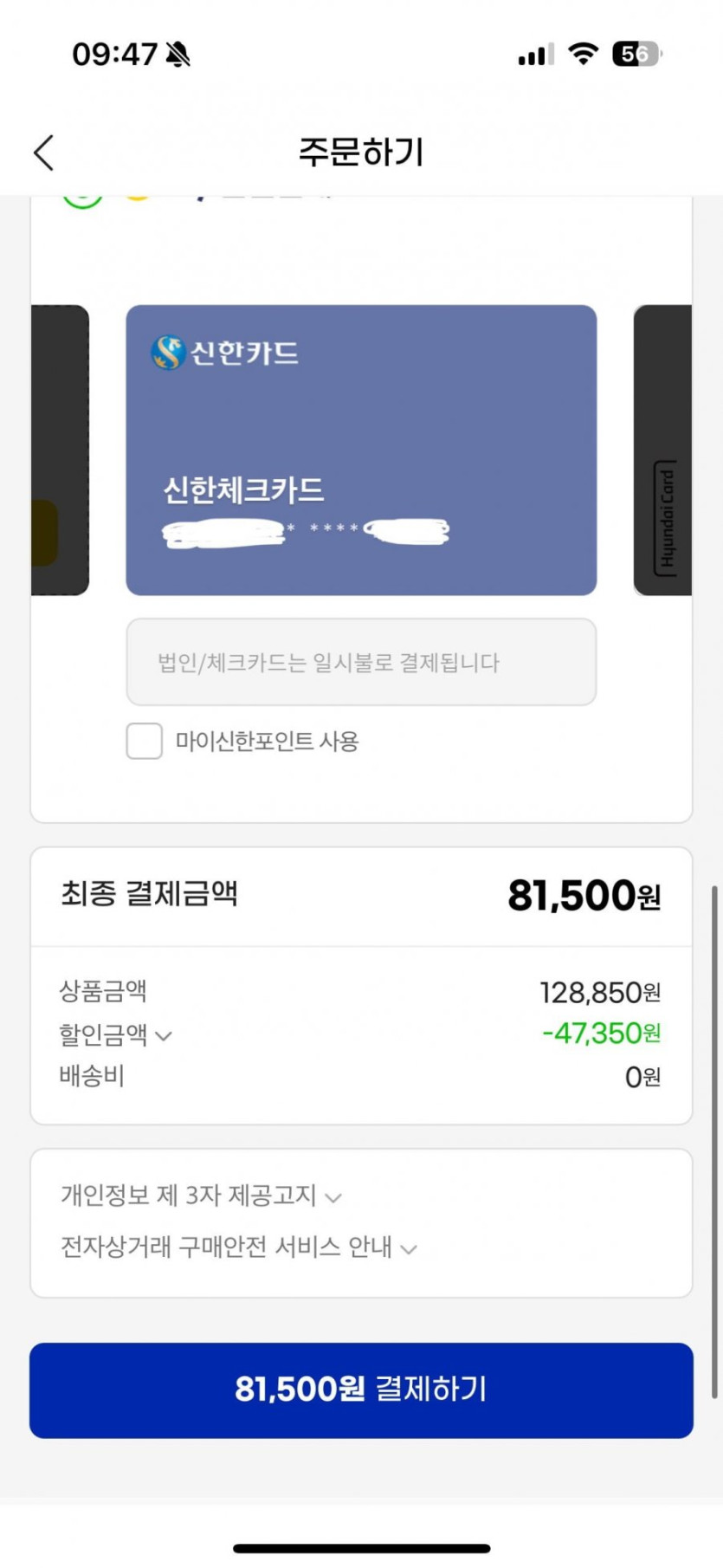
Task: Expand the 할인금액 discount details chevron
Action: 164,1035
